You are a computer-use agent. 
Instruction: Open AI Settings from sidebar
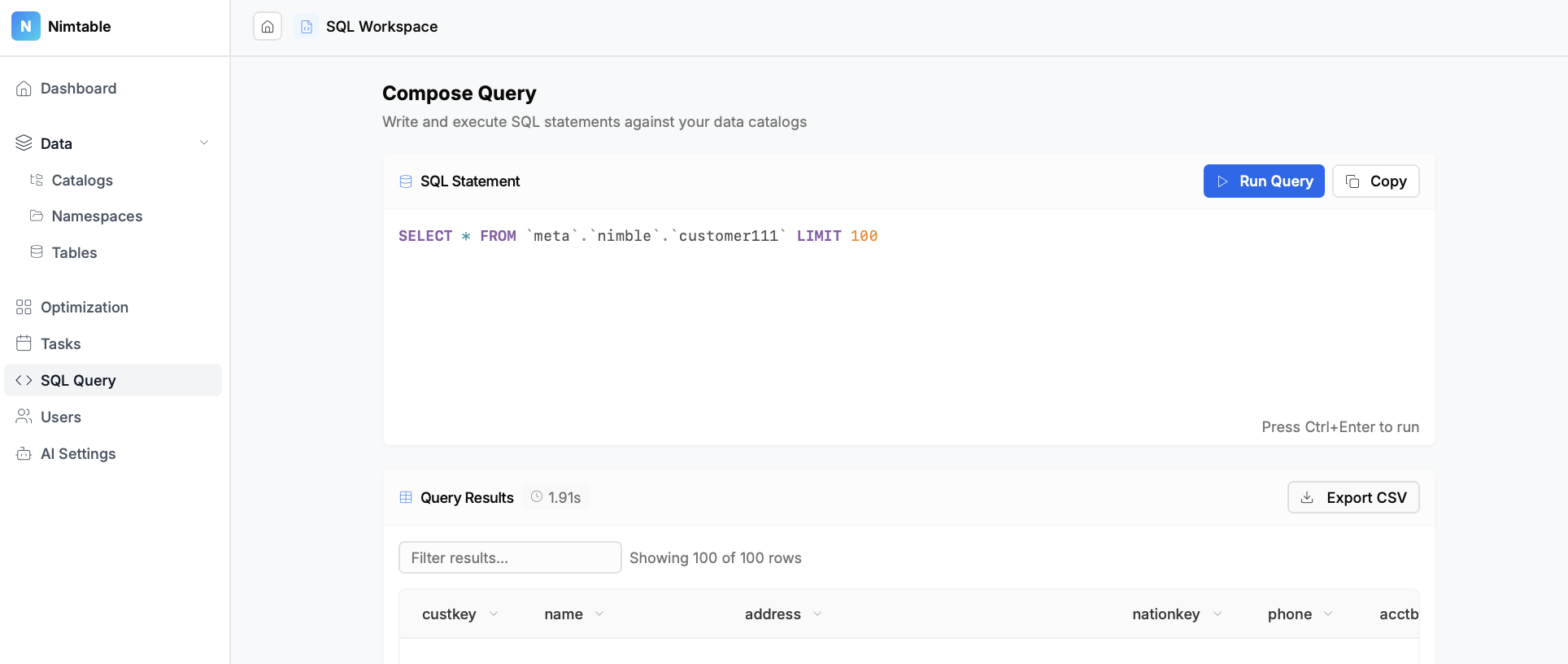click(x=78, y=454)
